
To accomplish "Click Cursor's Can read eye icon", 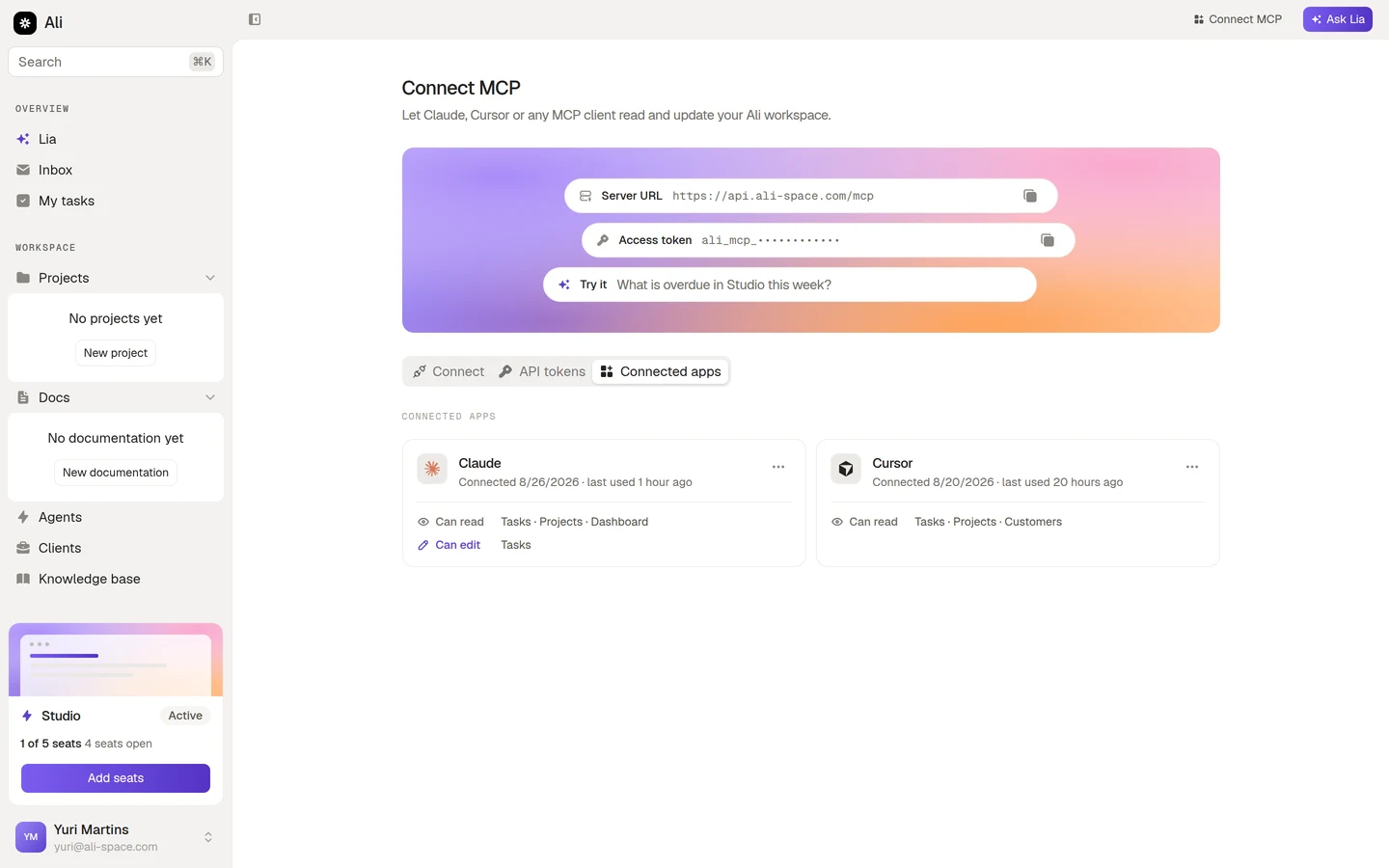I will [837, 522].
